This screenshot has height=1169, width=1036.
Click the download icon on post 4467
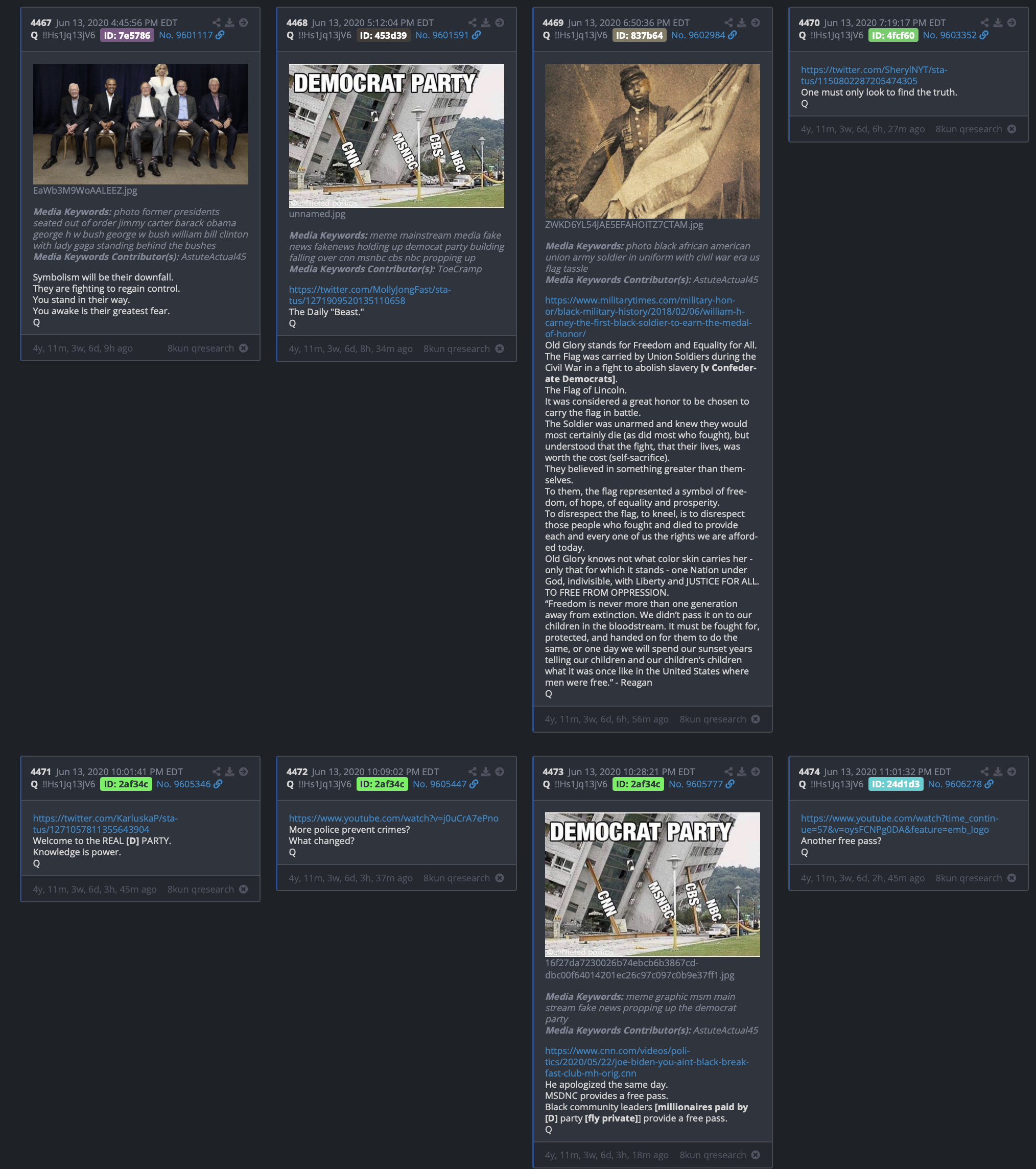[229, 23]
